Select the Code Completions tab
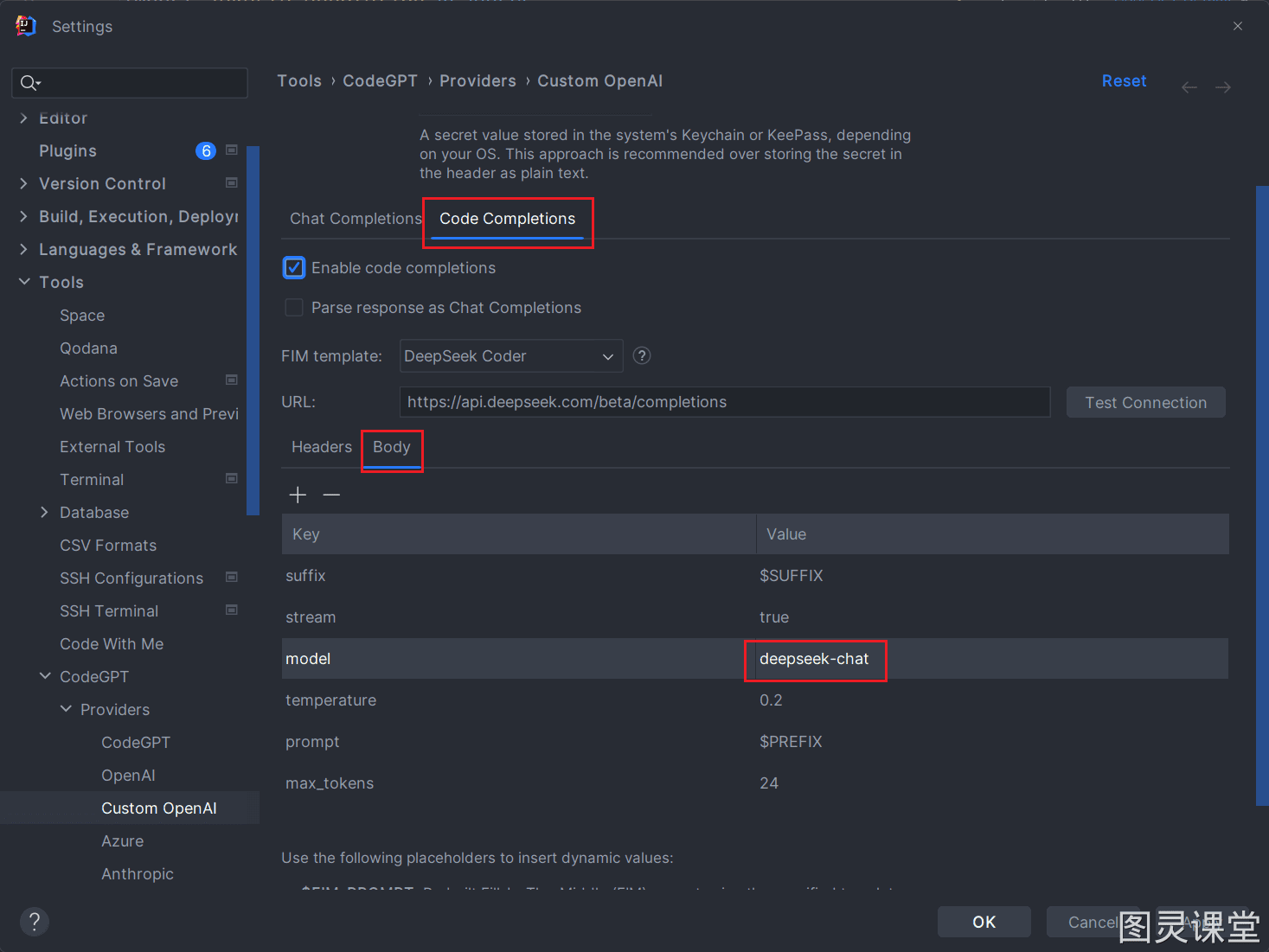Image resolution: width=1269 pixels, height=952 pixels. tap(508, 219)
